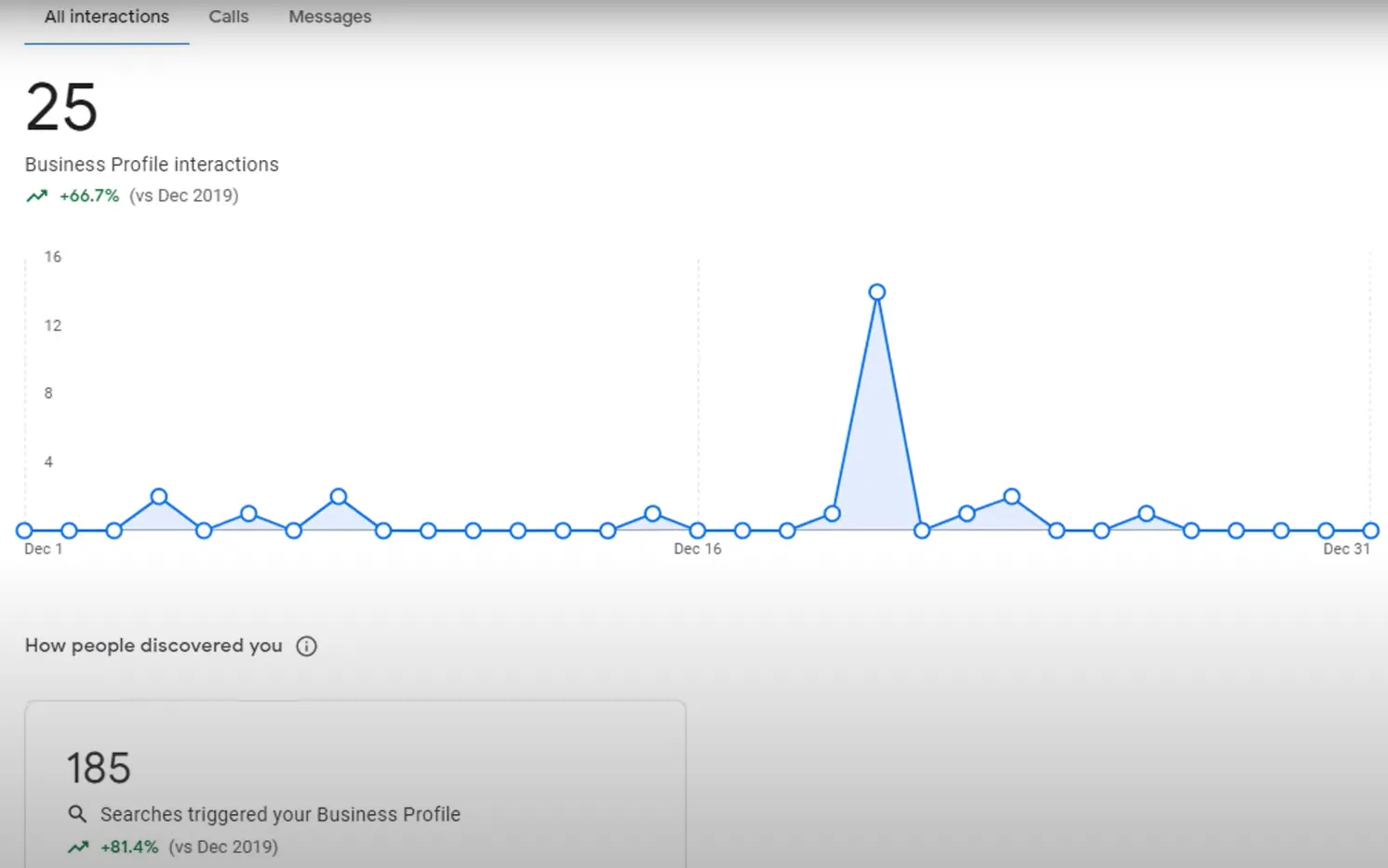The height and width of the screenshot is (868, 1388).
Task: Select the first data point at Dec 1
Action: point(24,530)
